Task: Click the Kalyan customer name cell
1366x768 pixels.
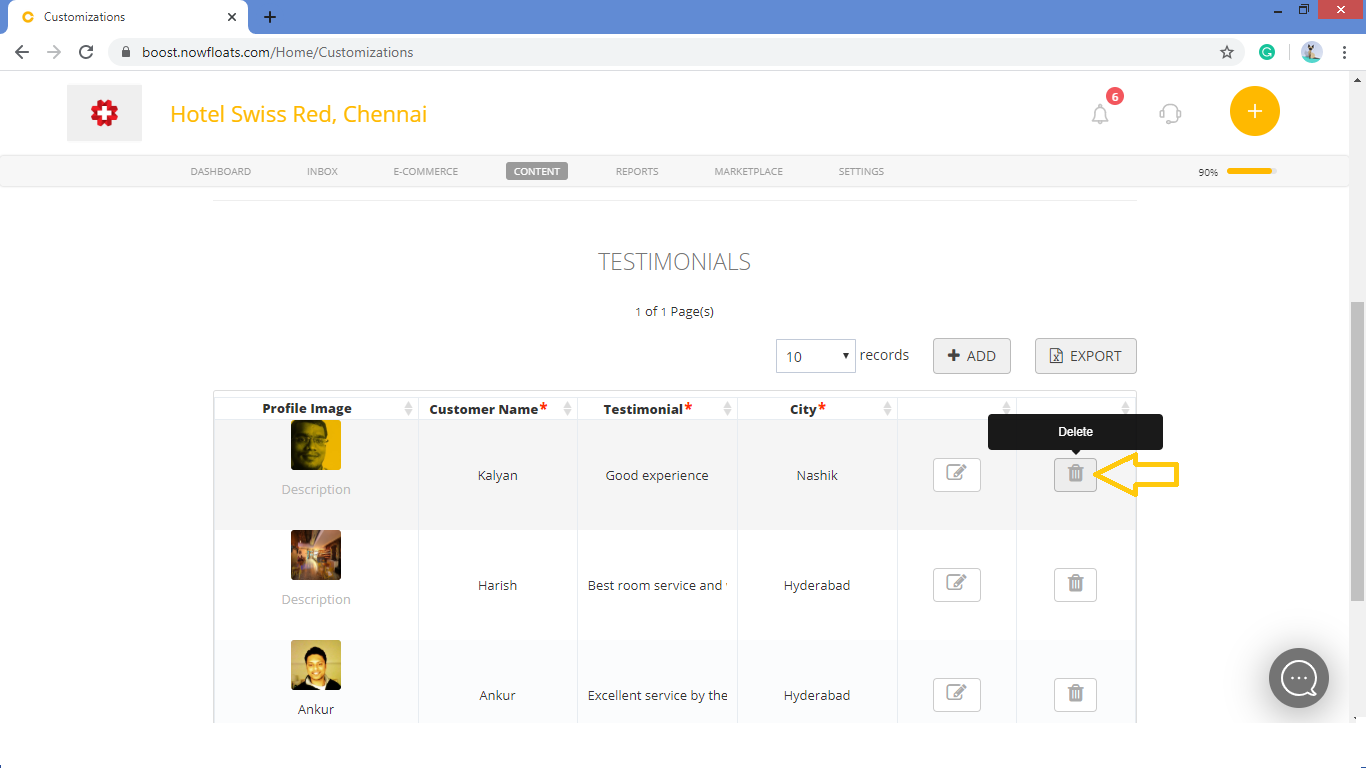Action: click(498, 475)
